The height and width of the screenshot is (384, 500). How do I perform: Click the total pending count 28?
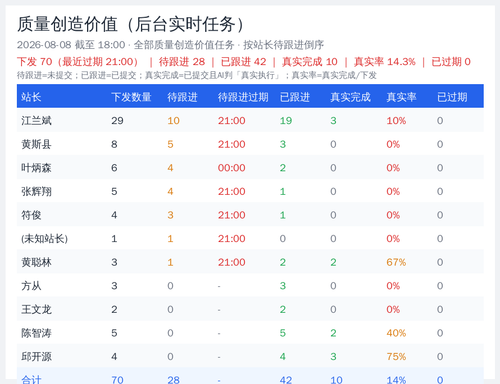click(173, 380)
